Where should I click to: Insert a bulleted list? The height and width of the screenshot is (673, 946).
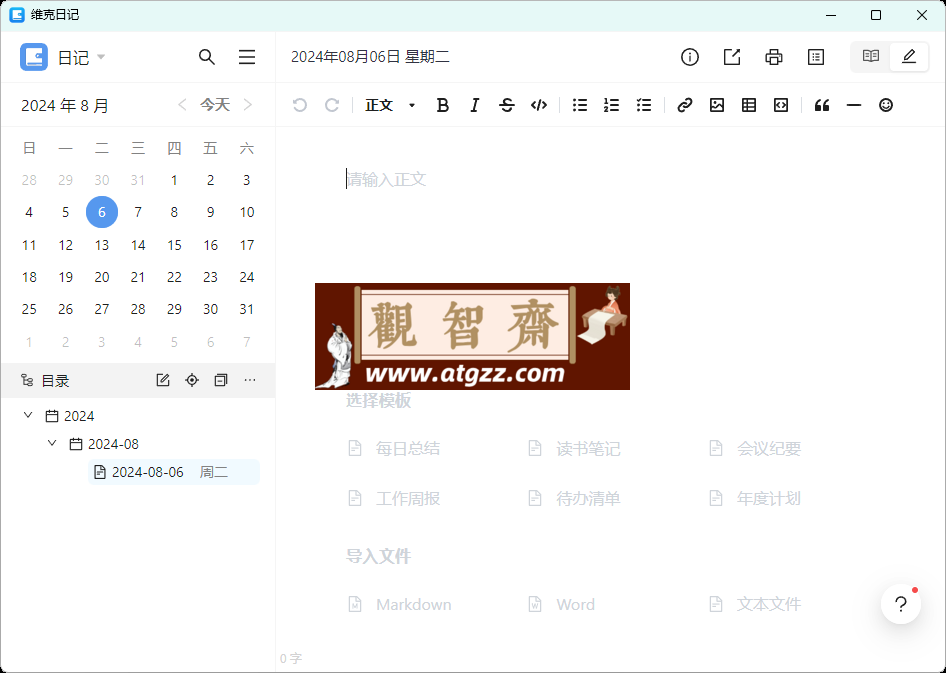[580, 106]
